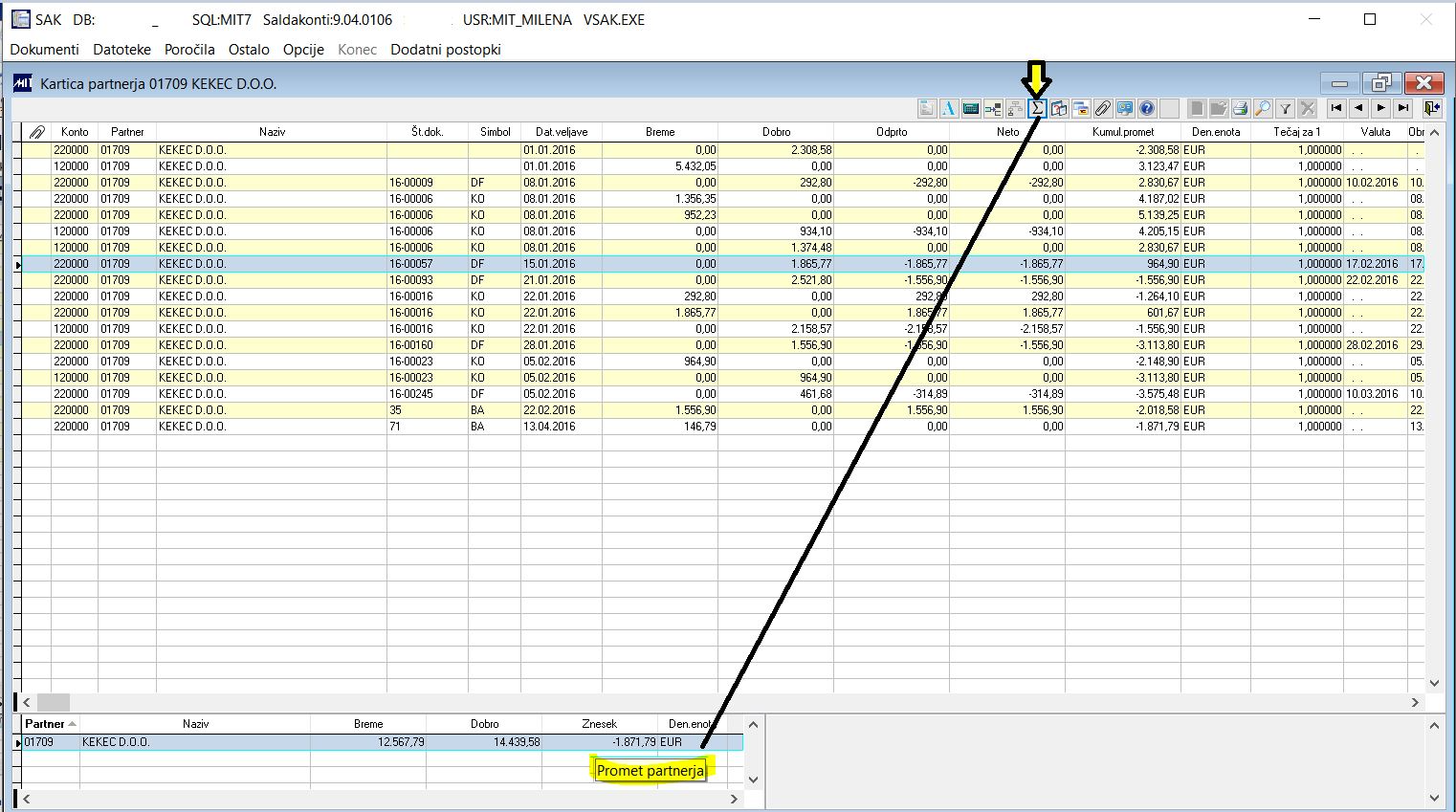Click the Kumul.promet column header
The image size is (1456, 812).
[x=1122, y=132]
